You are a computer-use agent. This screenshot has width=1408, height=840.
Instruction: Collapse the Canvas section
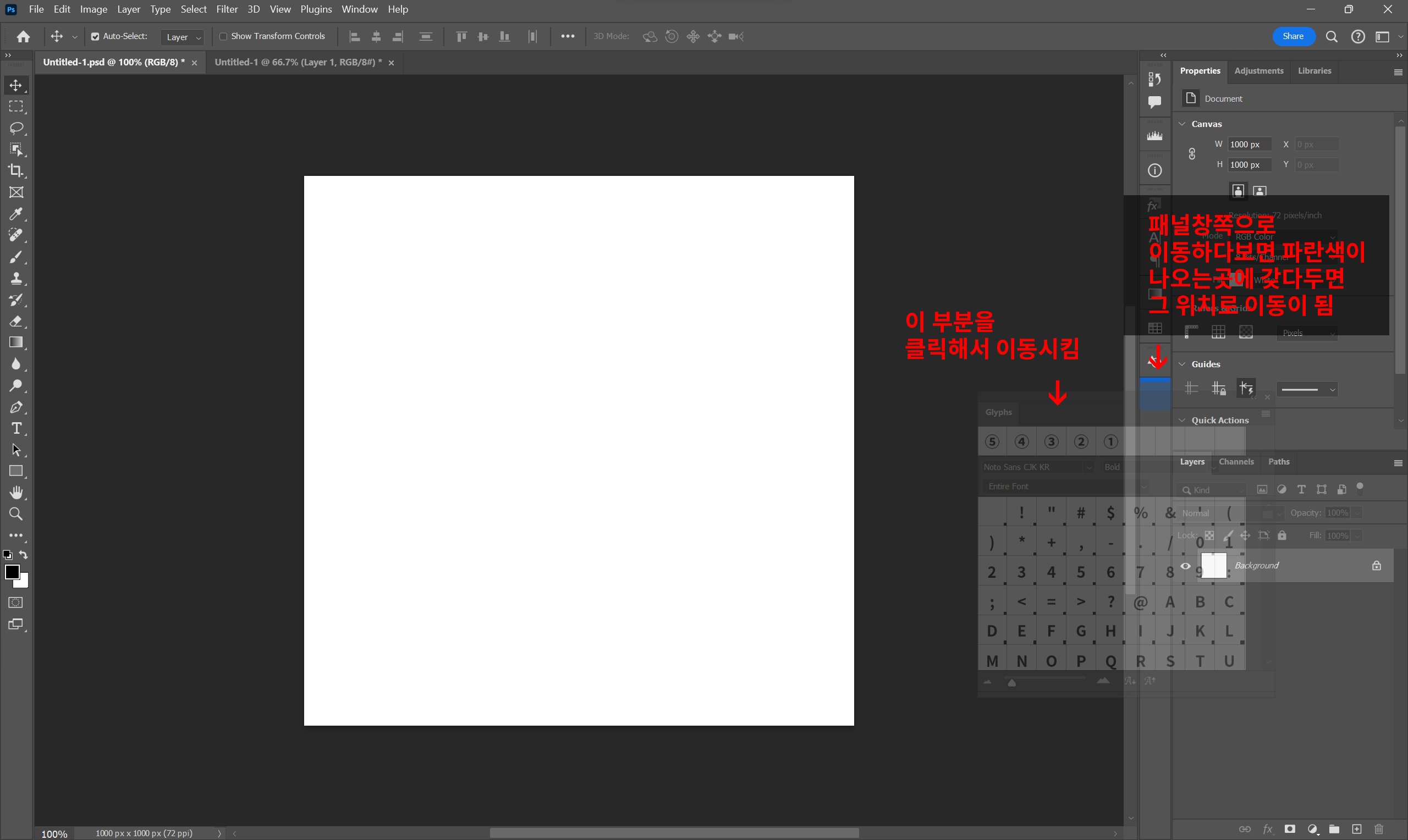click(1182, 124)
